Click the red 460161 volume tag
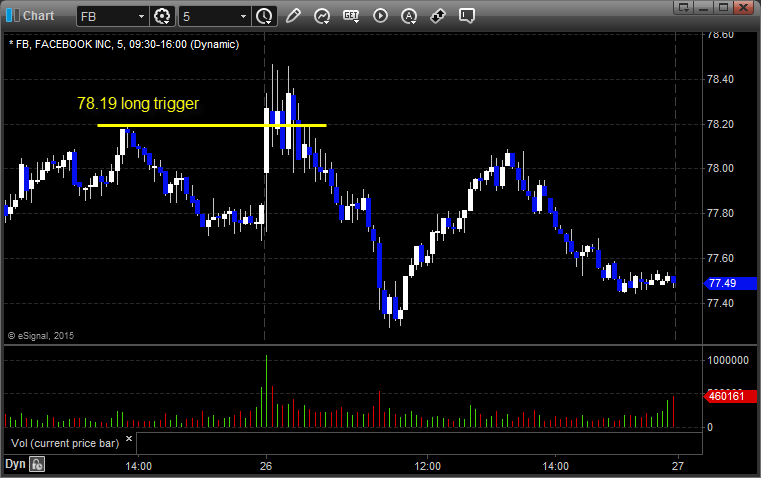This screenshot has height=478, width=761. (730, 396)
